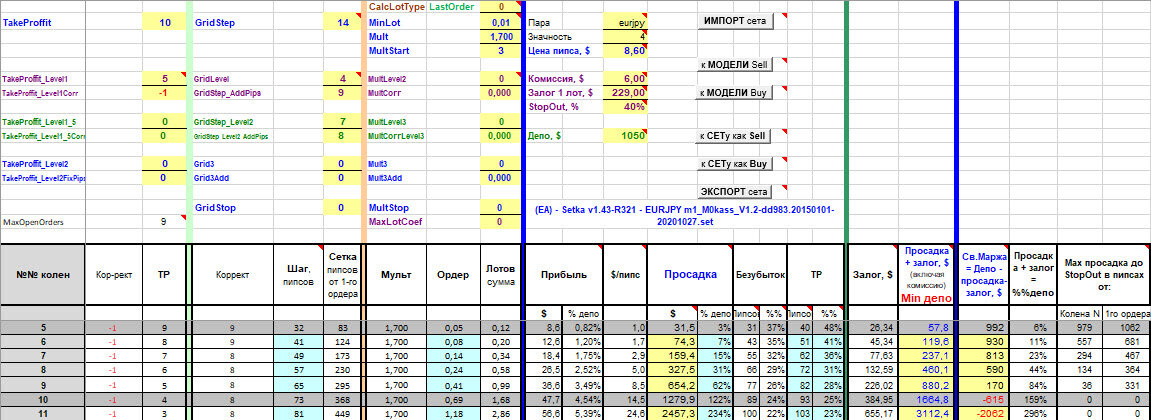Screen dimensions: 1151x420
Task: Click the к СЕТу как Buy button
Action: click(735, 164)
